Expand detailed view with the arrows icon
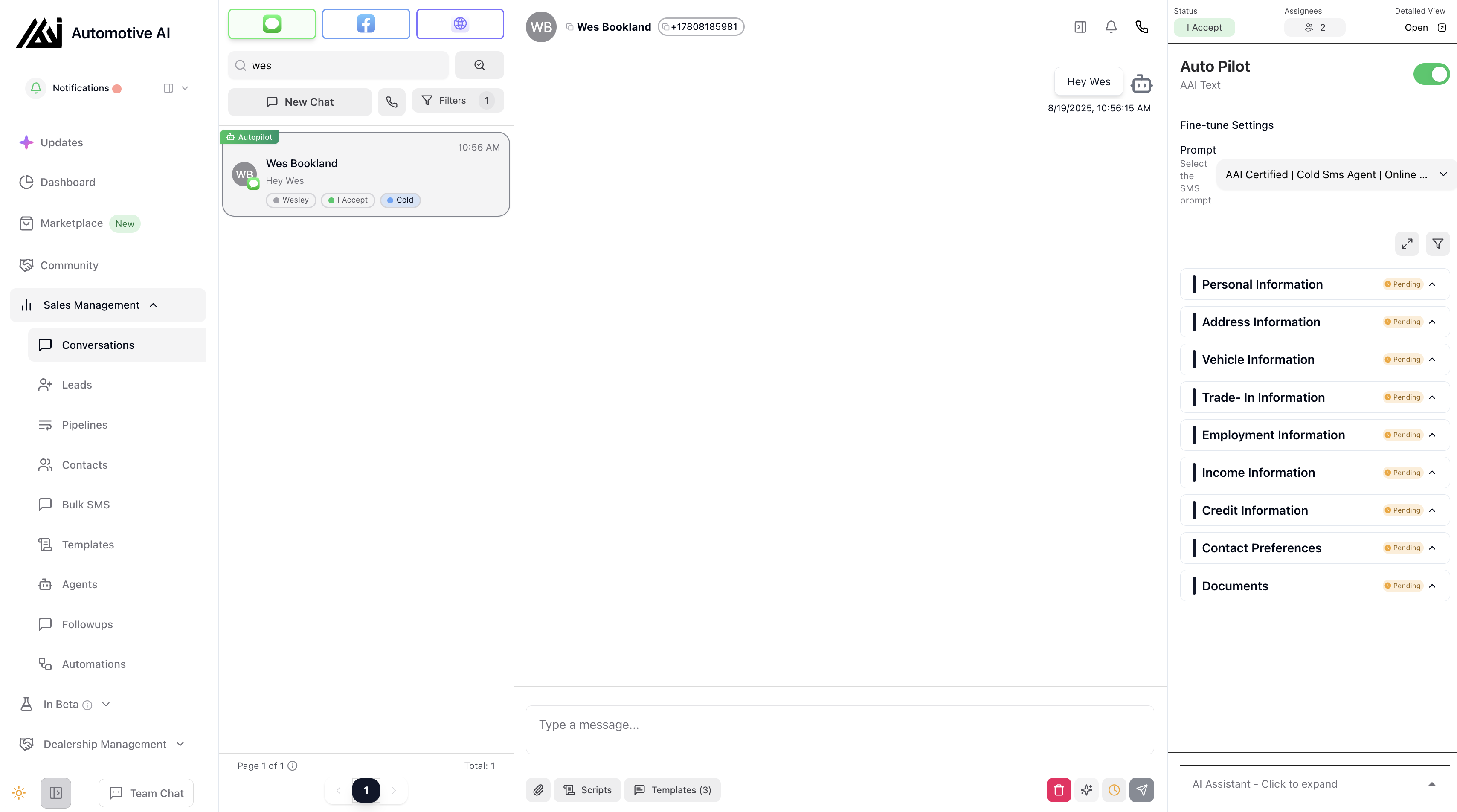Image resolution: width=1457 pixels, height=812 pixels. 1407,244
